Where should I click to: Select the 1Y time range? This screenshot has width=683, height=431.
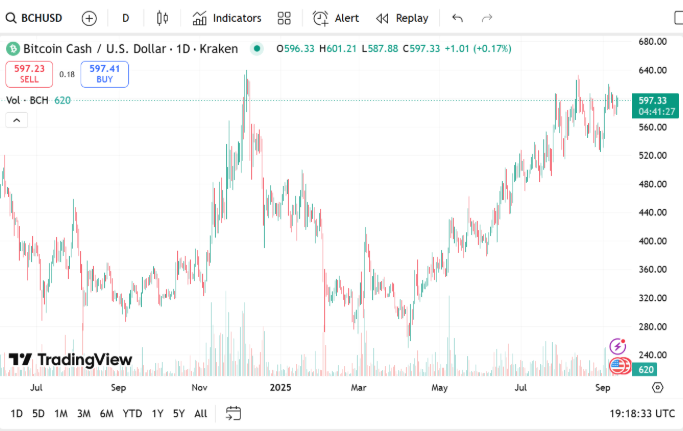click(x=157, y=414)
